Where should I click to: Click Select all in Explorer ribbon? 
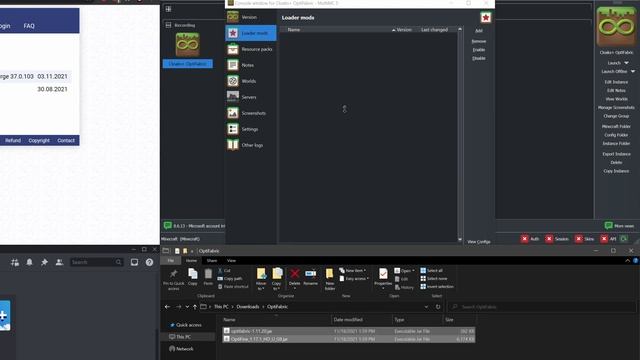(x=431, y=271)
